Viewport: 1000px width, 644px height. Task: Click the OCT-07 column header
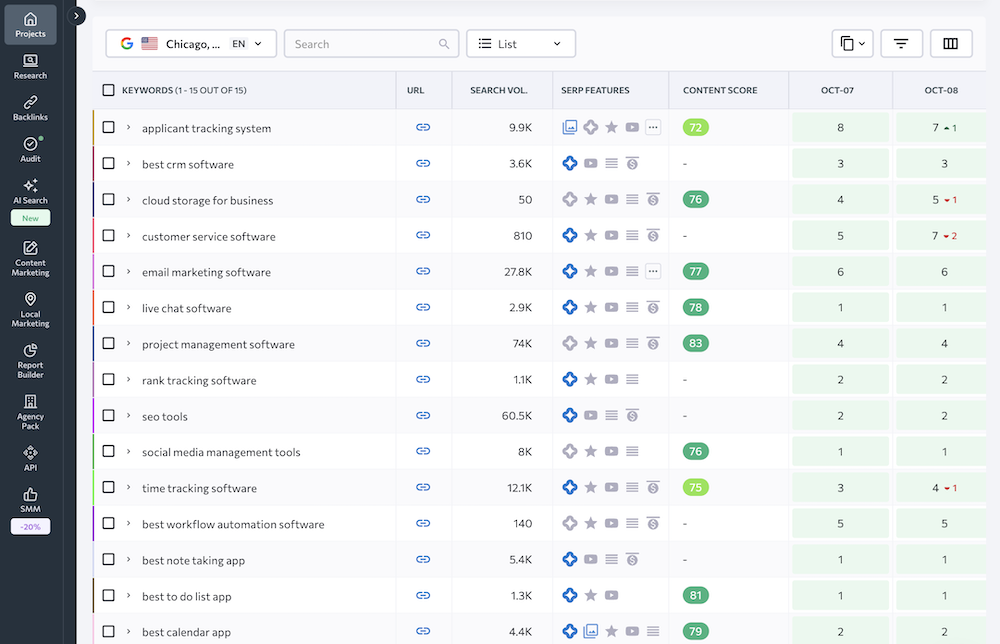[837, 91]
